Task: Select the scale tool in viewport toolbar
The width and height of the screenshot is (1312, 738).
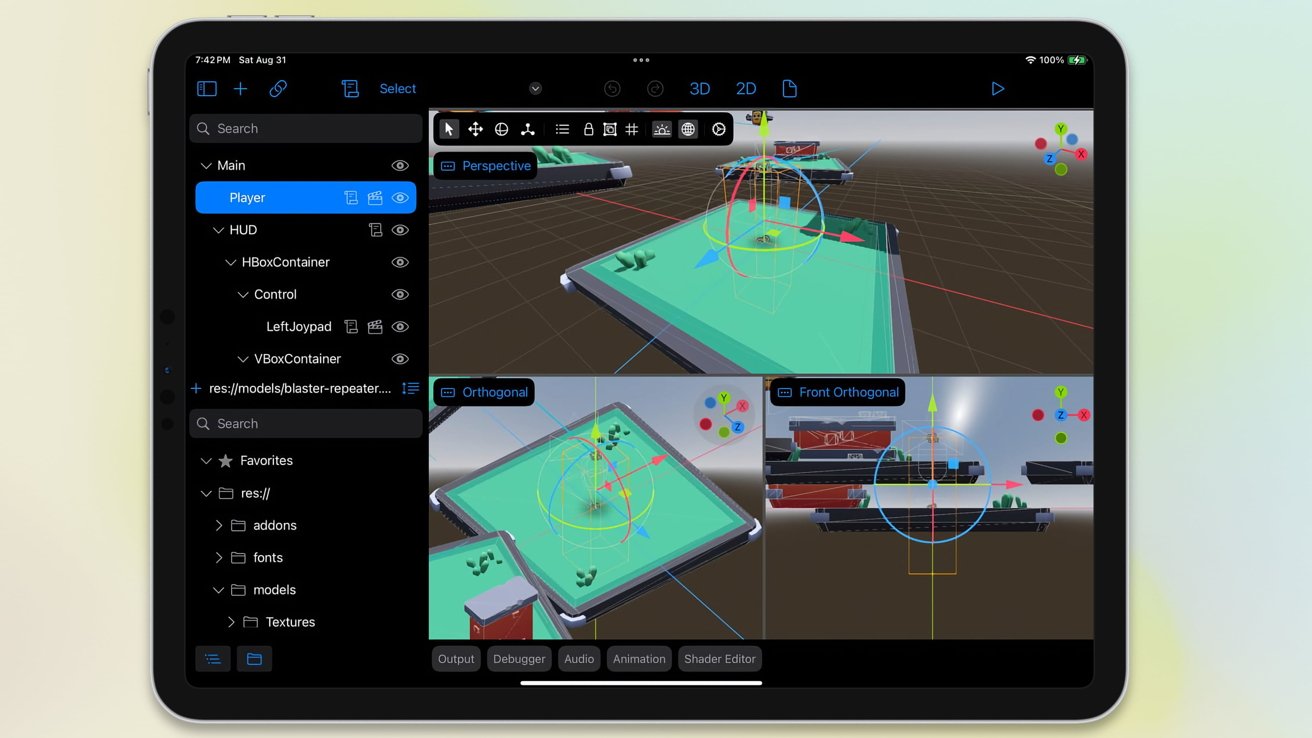Action: coord(528,129)
